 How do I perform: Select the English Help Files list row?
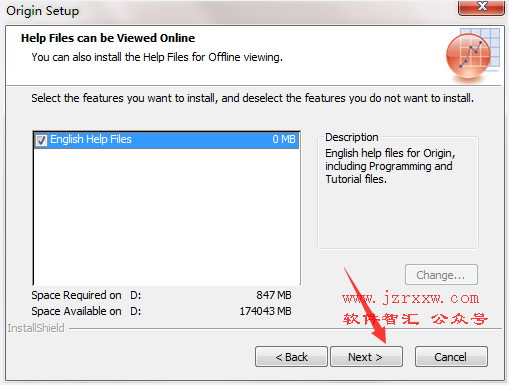pos(166,140)
